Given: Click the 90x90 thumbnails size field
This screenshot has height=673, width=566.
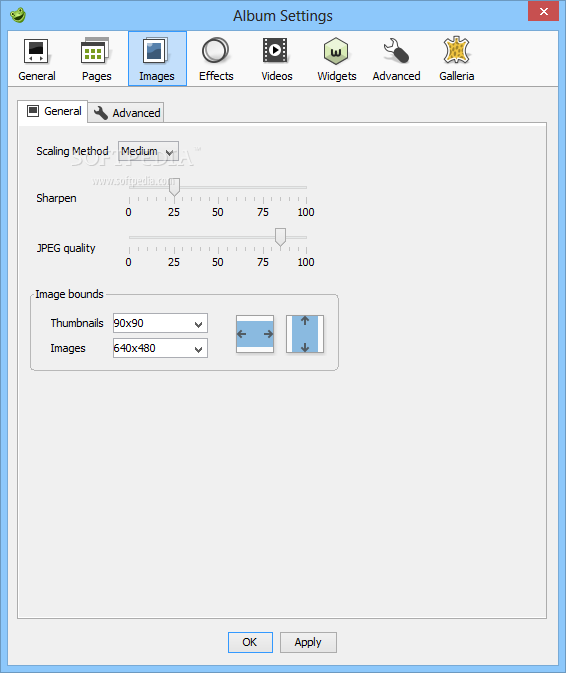Looking at the screenshot, I should [160, 323].
